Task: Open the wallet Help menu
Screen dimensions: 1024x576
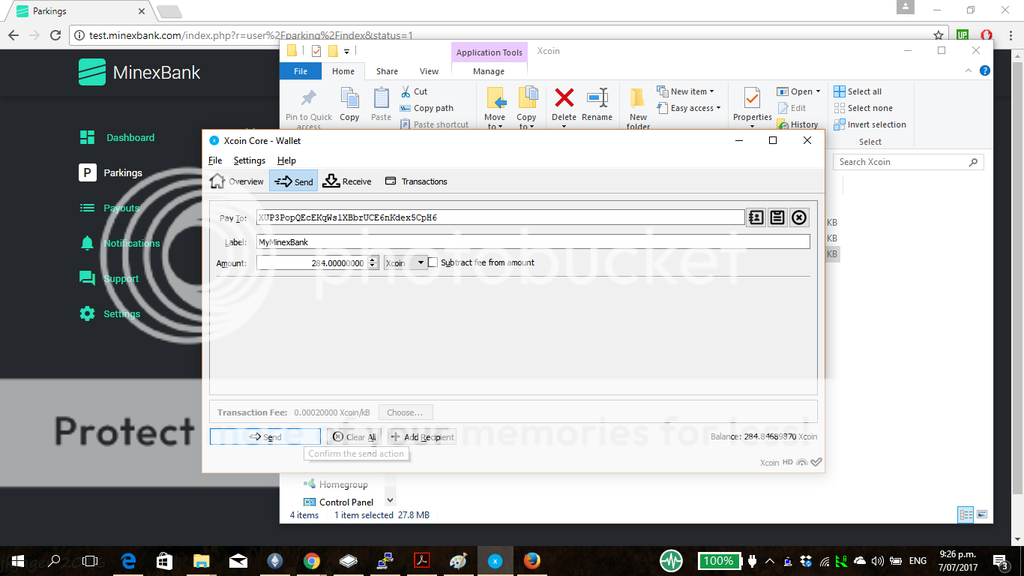Action: pos(286,160)
